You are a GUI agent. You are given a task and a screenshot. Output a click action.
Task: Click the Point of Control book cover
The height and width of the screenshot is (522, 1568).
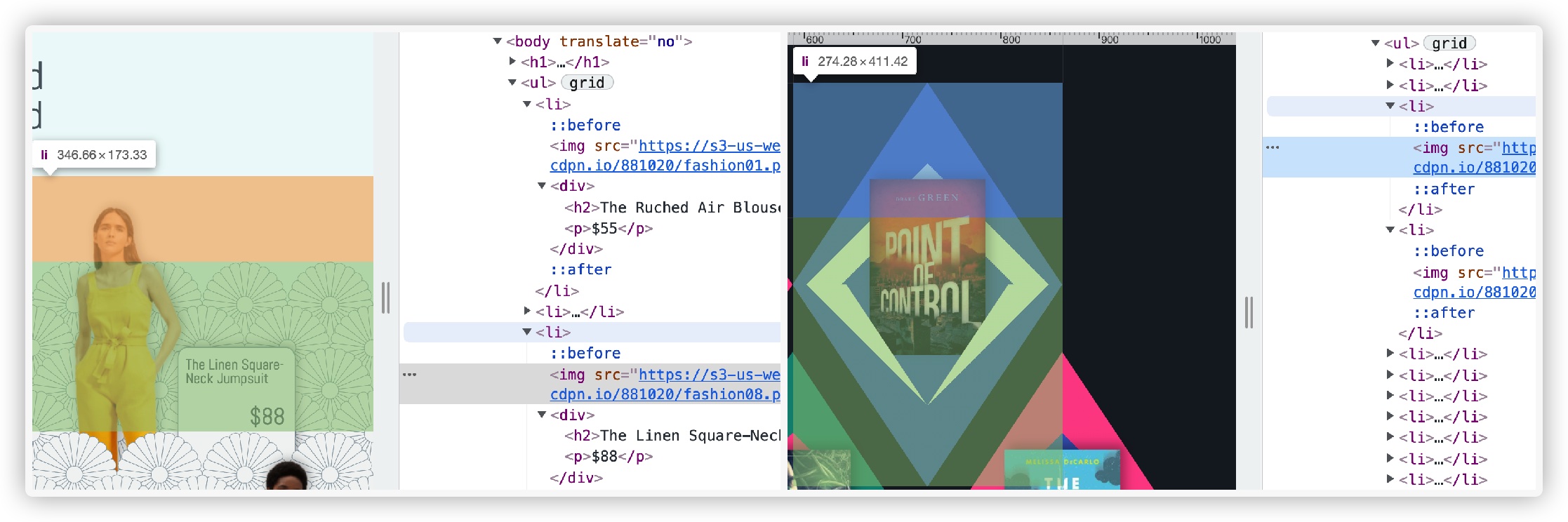pyautogui.click(x=927, y=267)
